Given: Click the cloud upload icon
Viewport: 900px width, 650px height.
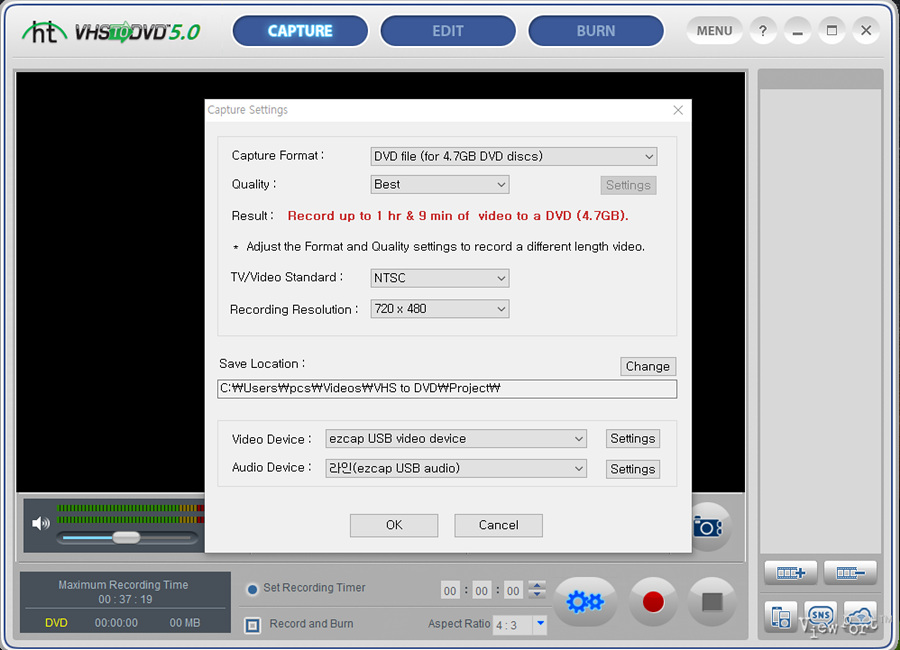Looking at the screenshot, I should (x=860, y=617).
